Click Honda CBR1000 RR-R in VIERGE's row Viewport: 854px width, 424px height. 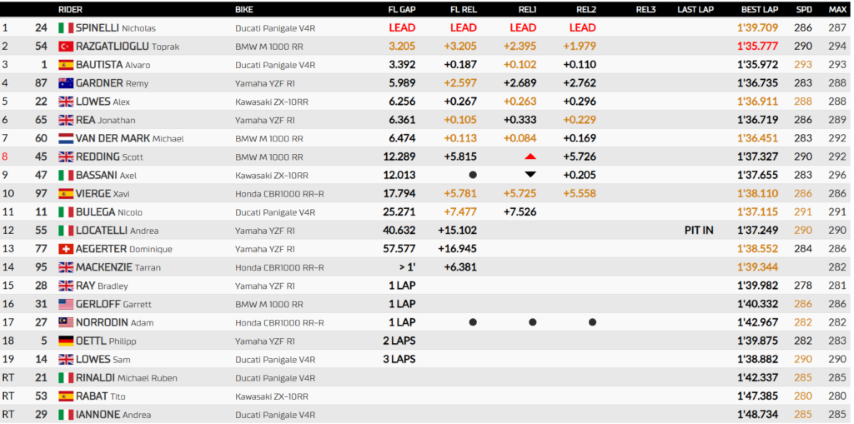coord(279,194)
